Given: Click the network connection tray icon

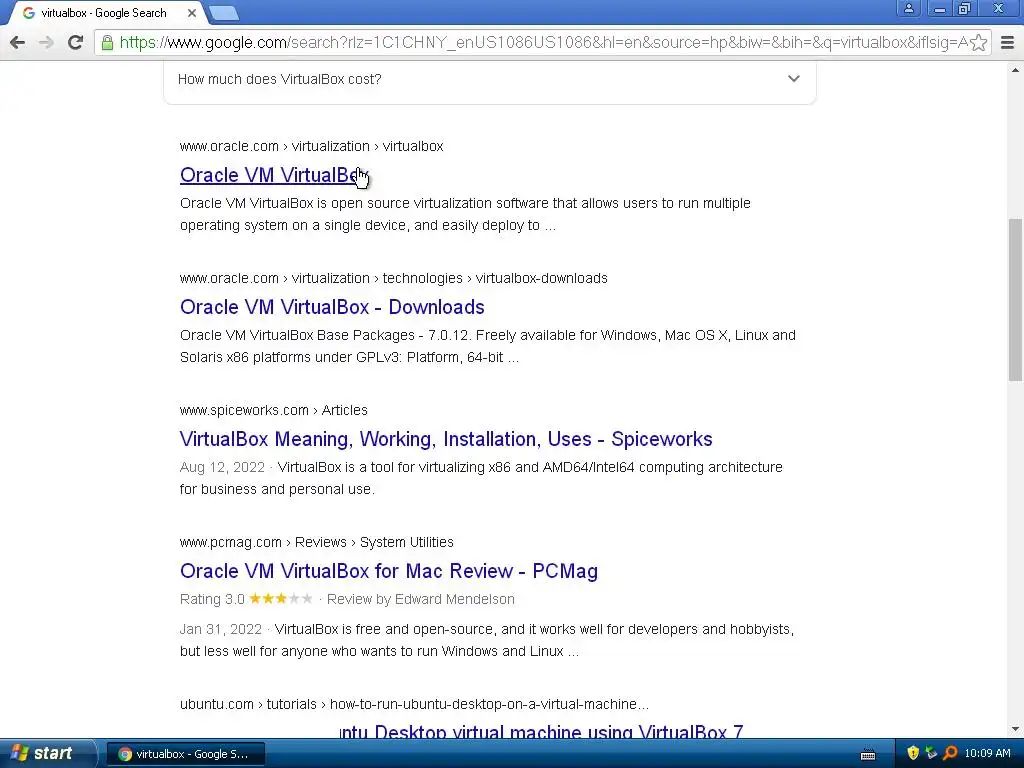Looking at the screenshot, I should 931,753.
